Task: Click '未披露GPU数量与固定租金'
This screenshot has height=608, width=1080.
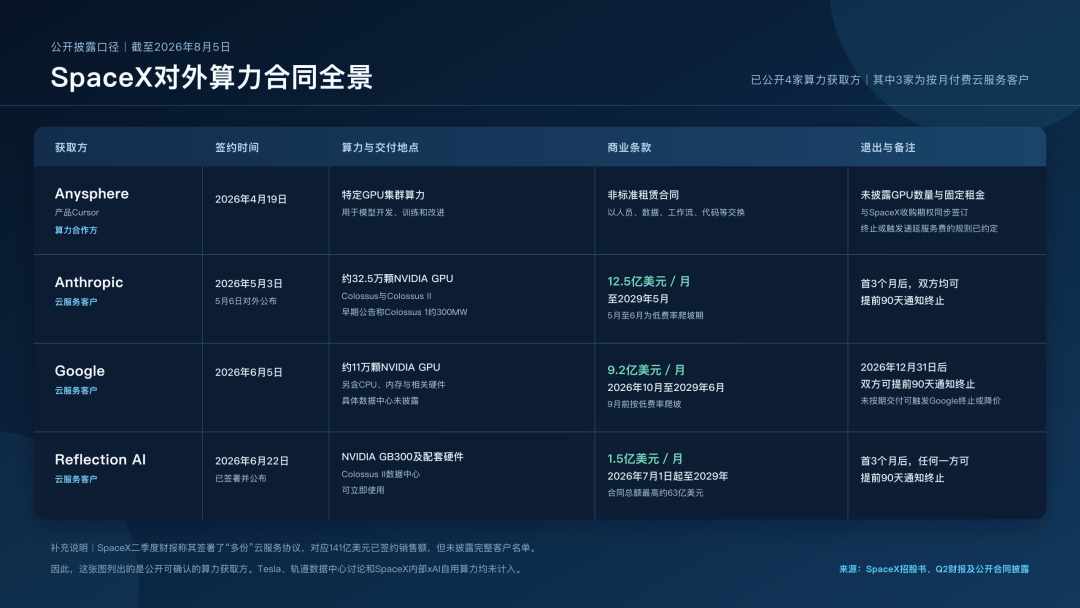Action: tap(922, 195)
